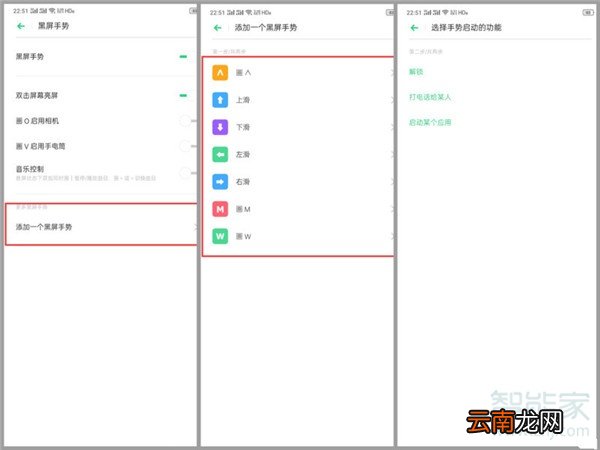Select the blue 上滑 up-arrow icon
This screenshot has height=450, width=600.
click(x=220, y=100)
